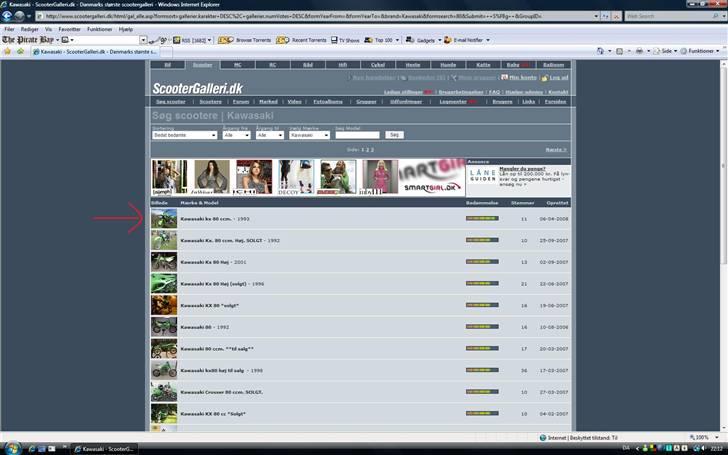Open the Kawasaki kx 80 ccm. 1993 listing

pyautogui.click(x=207, y=218)
